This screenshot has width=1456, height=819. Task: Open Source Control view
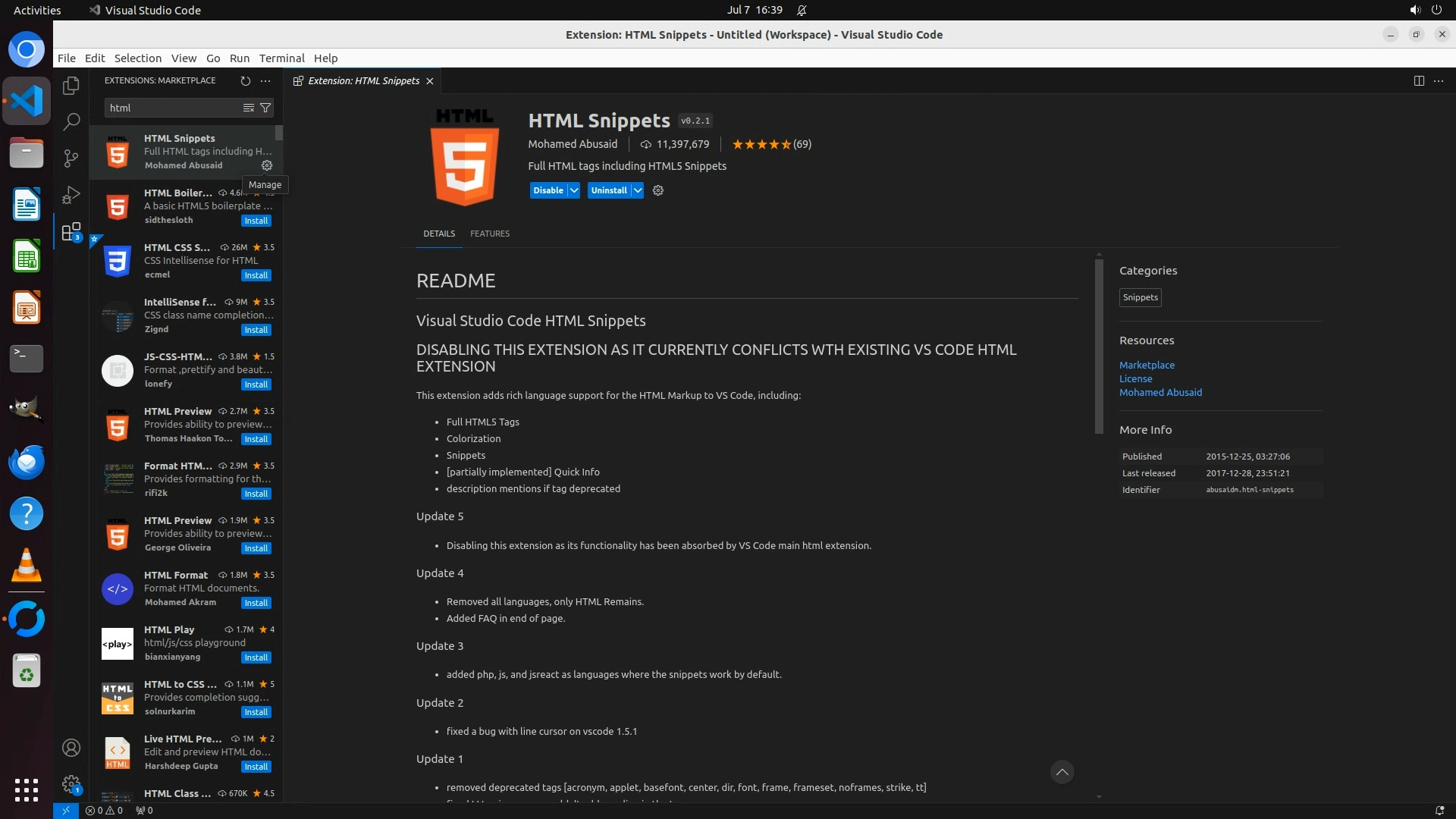click(71, 158)
